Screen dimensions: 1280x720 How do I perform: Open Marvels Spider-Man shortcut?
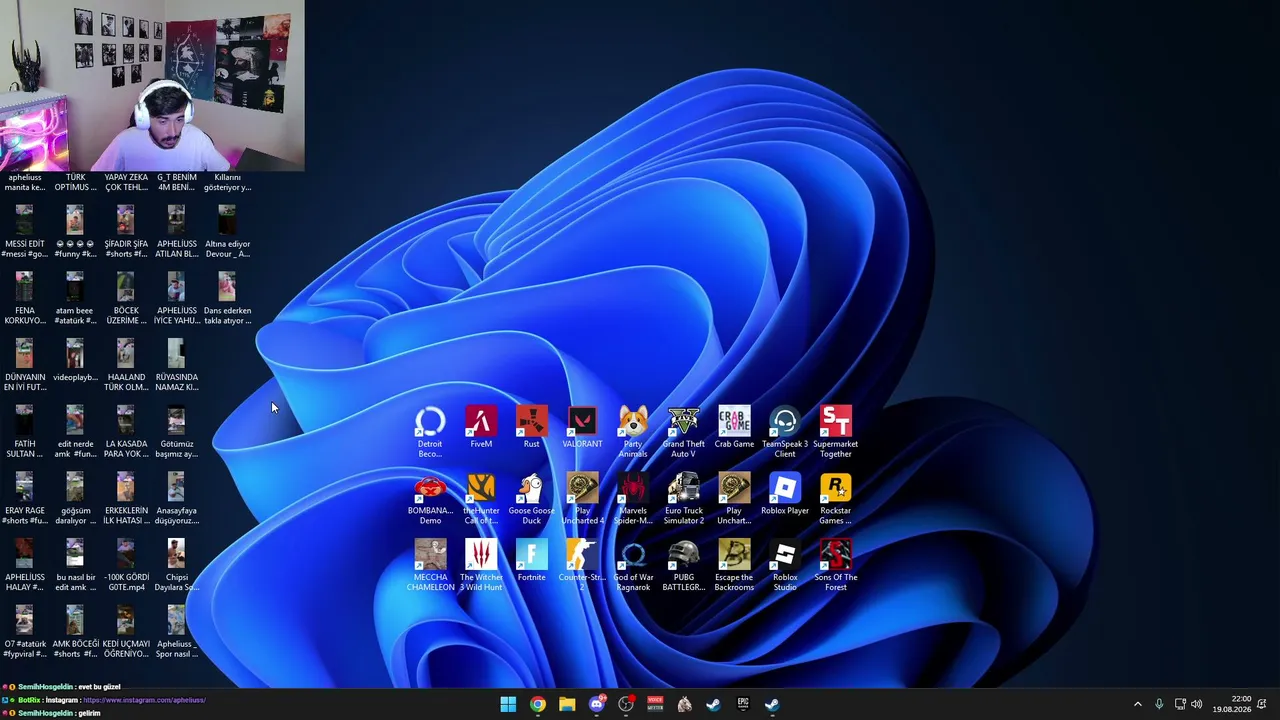pos(633,498)
